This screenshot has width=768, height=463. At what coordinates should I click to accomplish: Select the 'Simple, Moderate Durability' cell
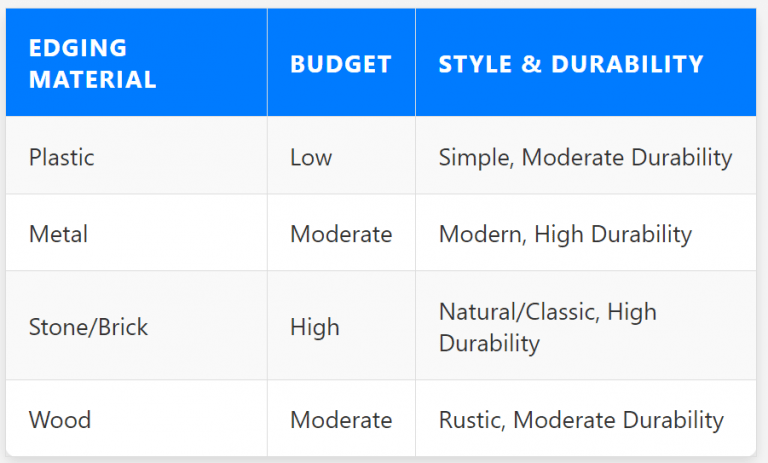pos(585,157)
